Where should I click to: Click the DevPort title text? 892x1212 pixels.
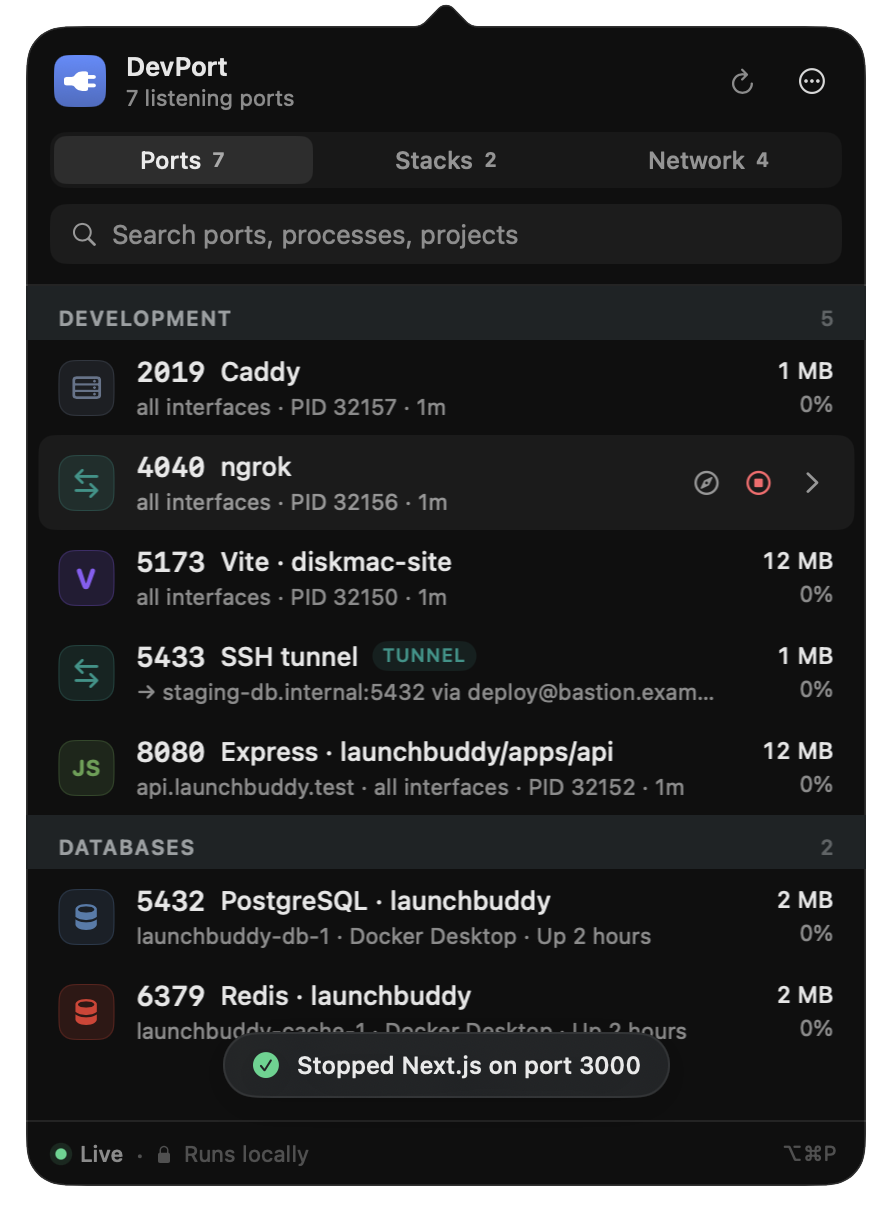pyautogui.click(x=177, y=67)
